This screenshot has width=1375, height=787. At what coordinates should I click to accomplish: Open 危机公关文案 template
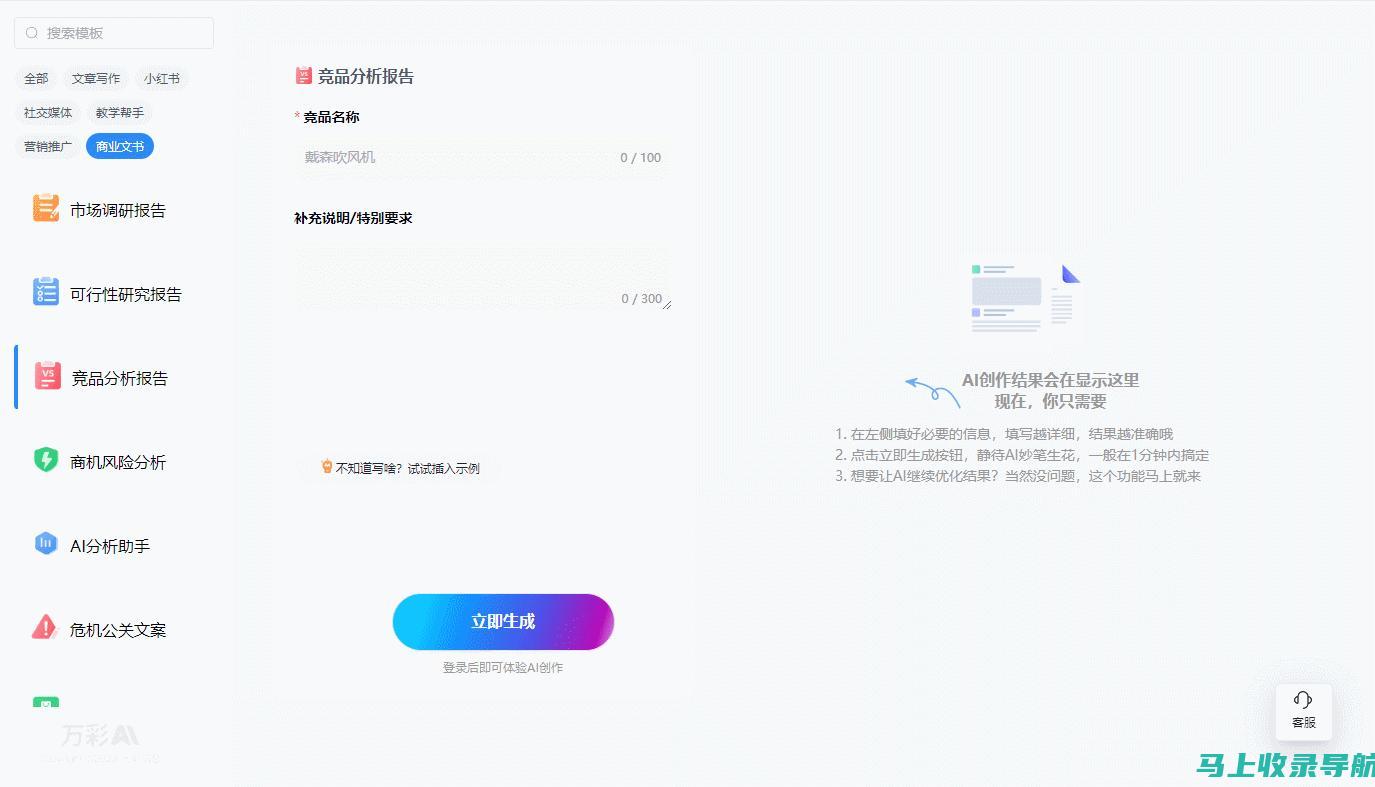coord(118,630)
